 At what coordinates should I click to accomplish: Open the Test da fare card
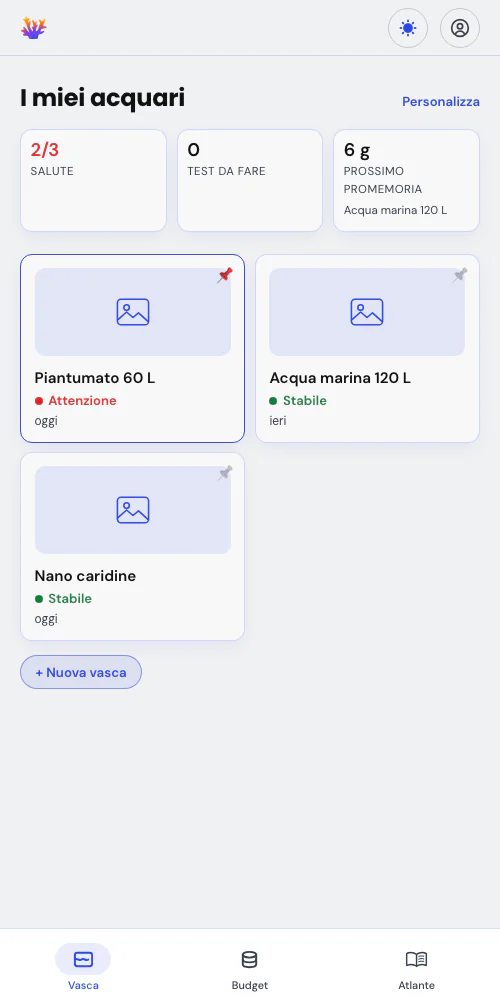click(x=250, y=180)
